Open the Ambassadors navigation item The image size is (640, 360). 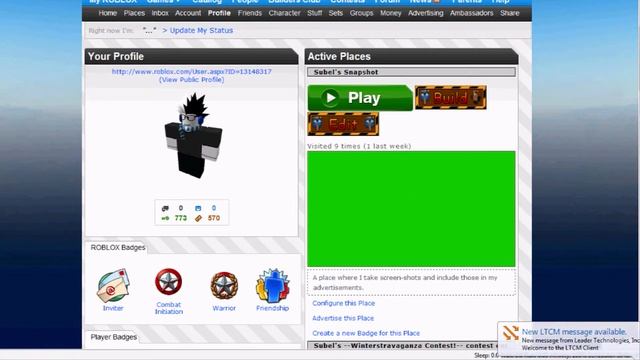(472, 13)
